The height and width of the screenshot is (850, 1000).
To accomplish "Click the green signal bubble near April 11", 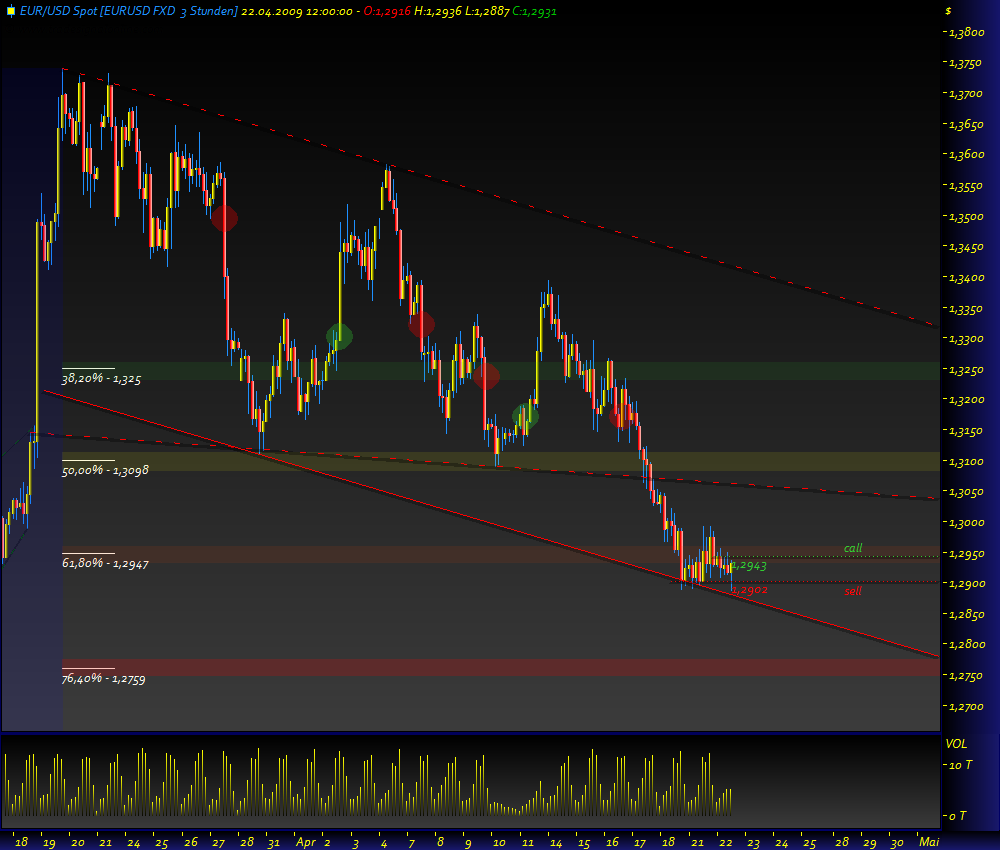I will click(527, 416).
